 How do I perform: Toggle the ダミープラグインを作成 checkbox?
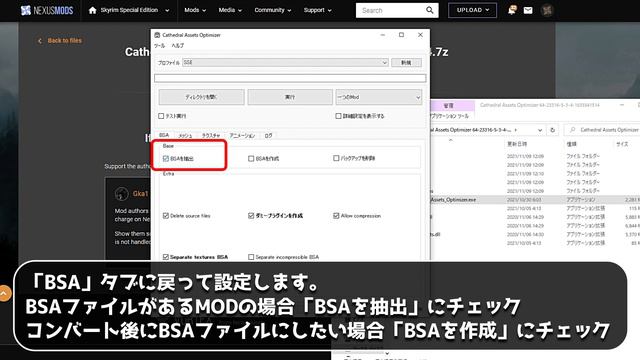click(x=251, y=216)
